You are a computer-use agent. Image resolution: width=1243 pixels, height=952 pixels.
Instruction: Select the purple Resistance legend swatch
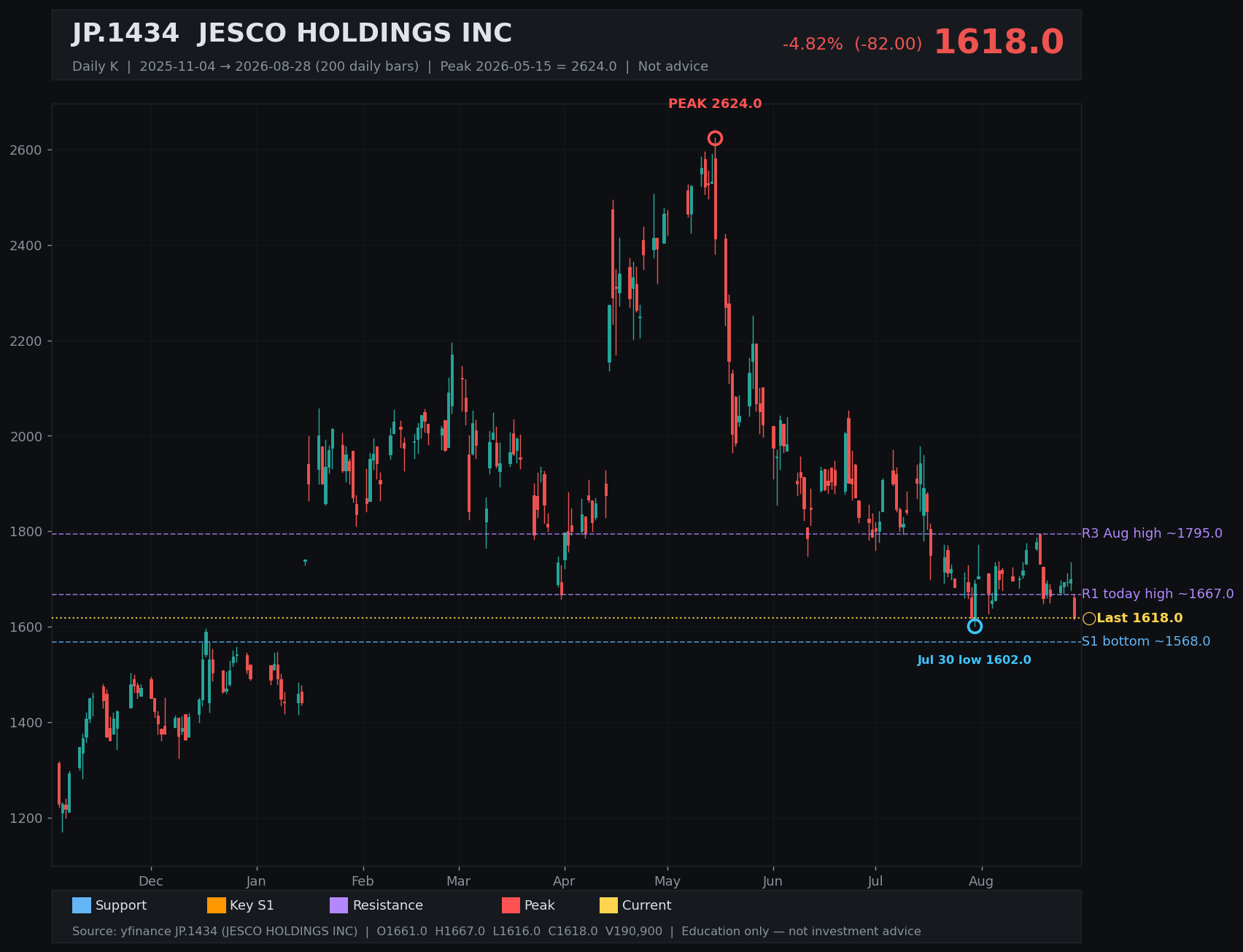(x=339, y=905)
